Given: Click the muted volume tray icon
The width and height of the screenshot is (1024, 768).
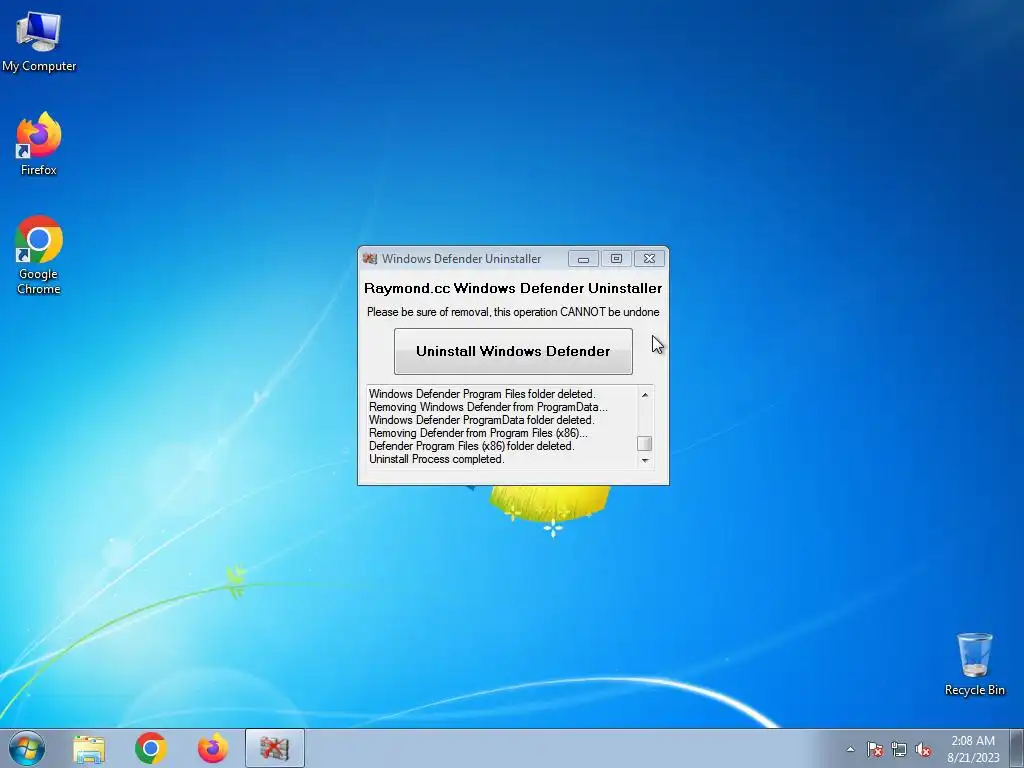Looking at the screenshot, I should point(923,749).
